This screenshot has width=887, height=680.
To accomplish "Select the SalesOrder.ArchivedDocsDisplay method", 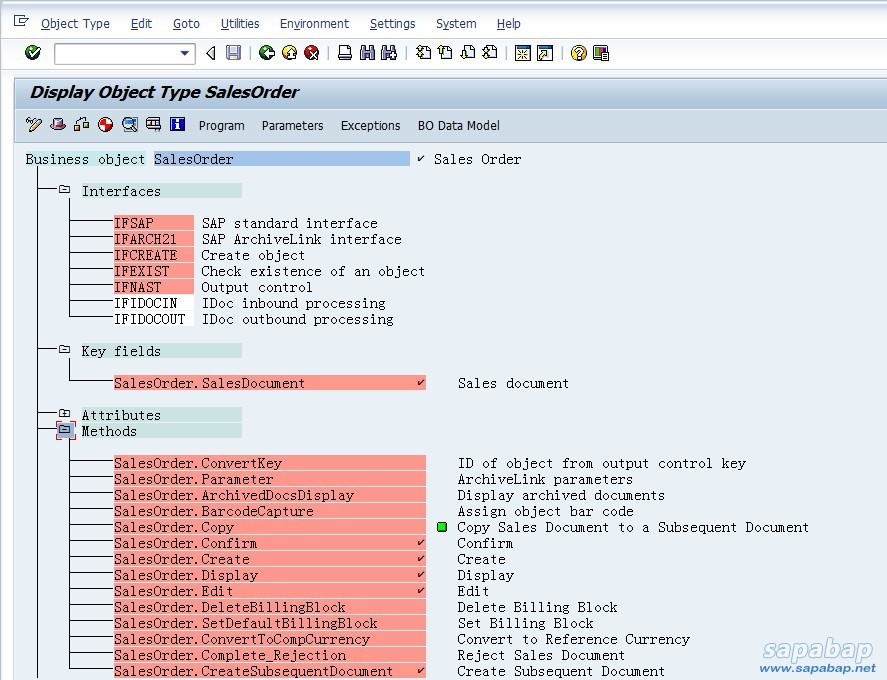I will [x=270, y=495].
